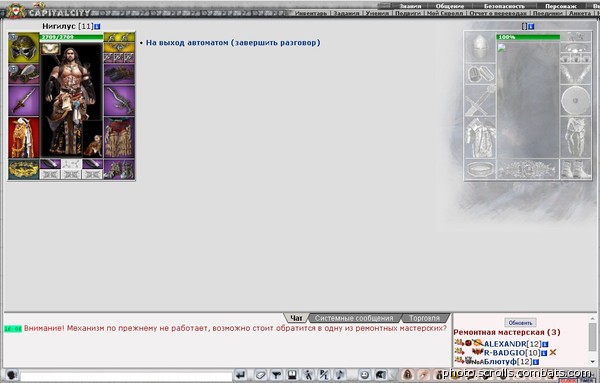600x383 pixels.
Task: Click the gloves equipment slot
Action: 119,74
